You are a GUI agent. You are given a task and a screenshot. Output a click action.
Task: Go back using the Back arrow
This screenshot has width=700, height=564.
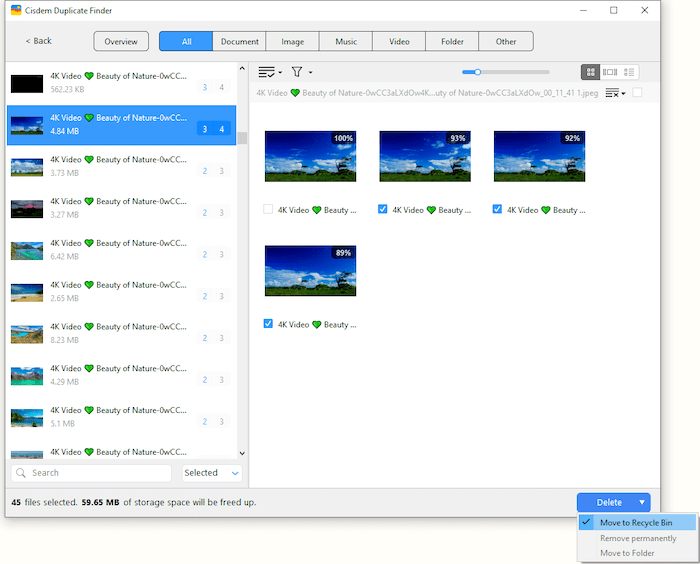click(39, 41)
